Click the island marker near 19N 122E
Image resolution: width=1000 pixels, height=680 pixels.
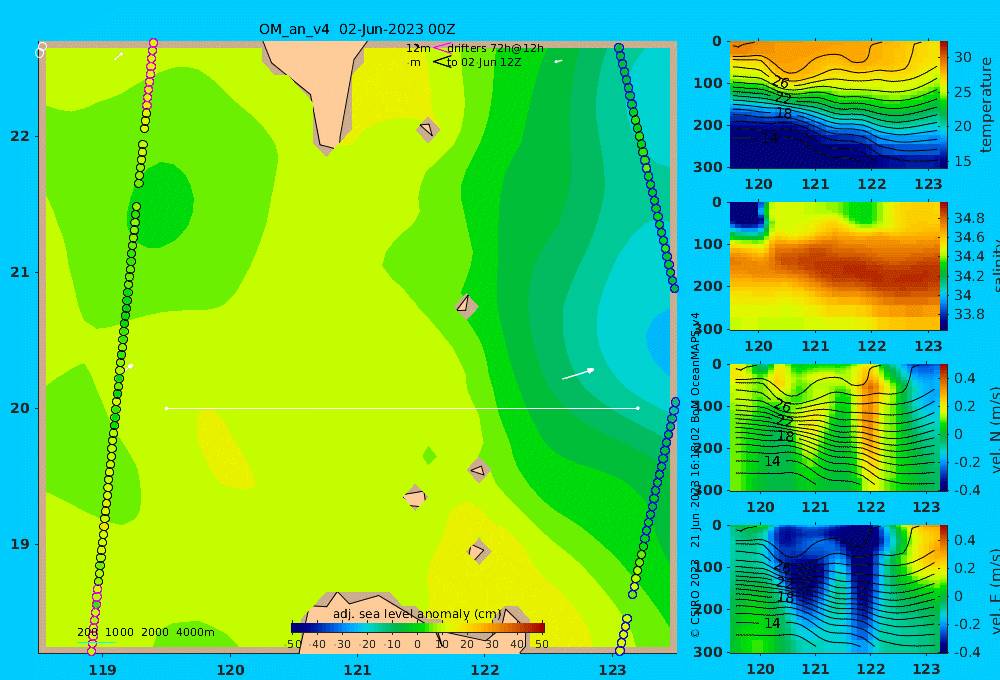click(478, 551)
